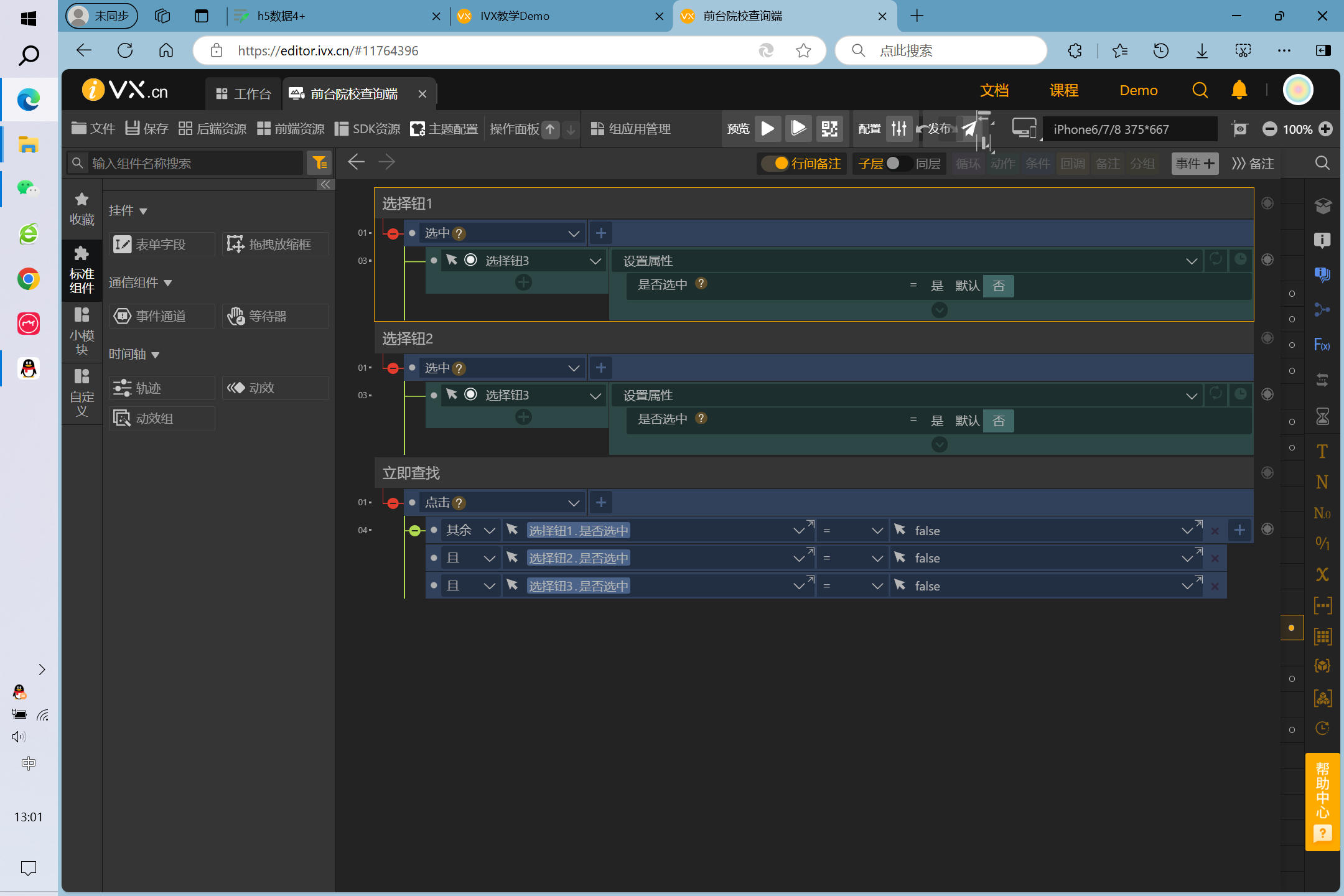
Task: Click the screenshot camera icon
Action: click(x=1239, y=129)
